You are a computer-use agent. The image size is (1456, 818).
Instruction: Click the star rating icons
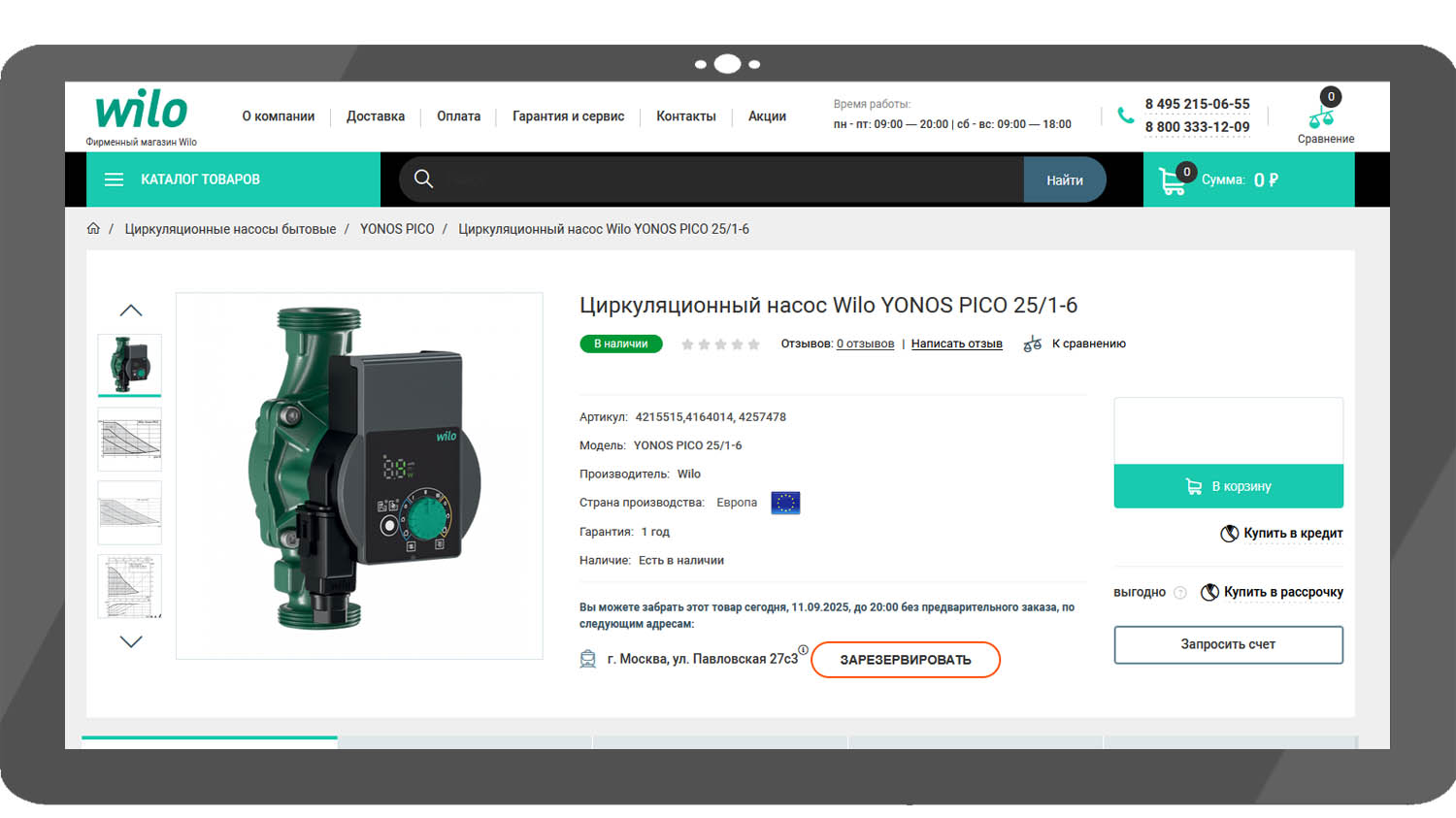pos(720,344)
